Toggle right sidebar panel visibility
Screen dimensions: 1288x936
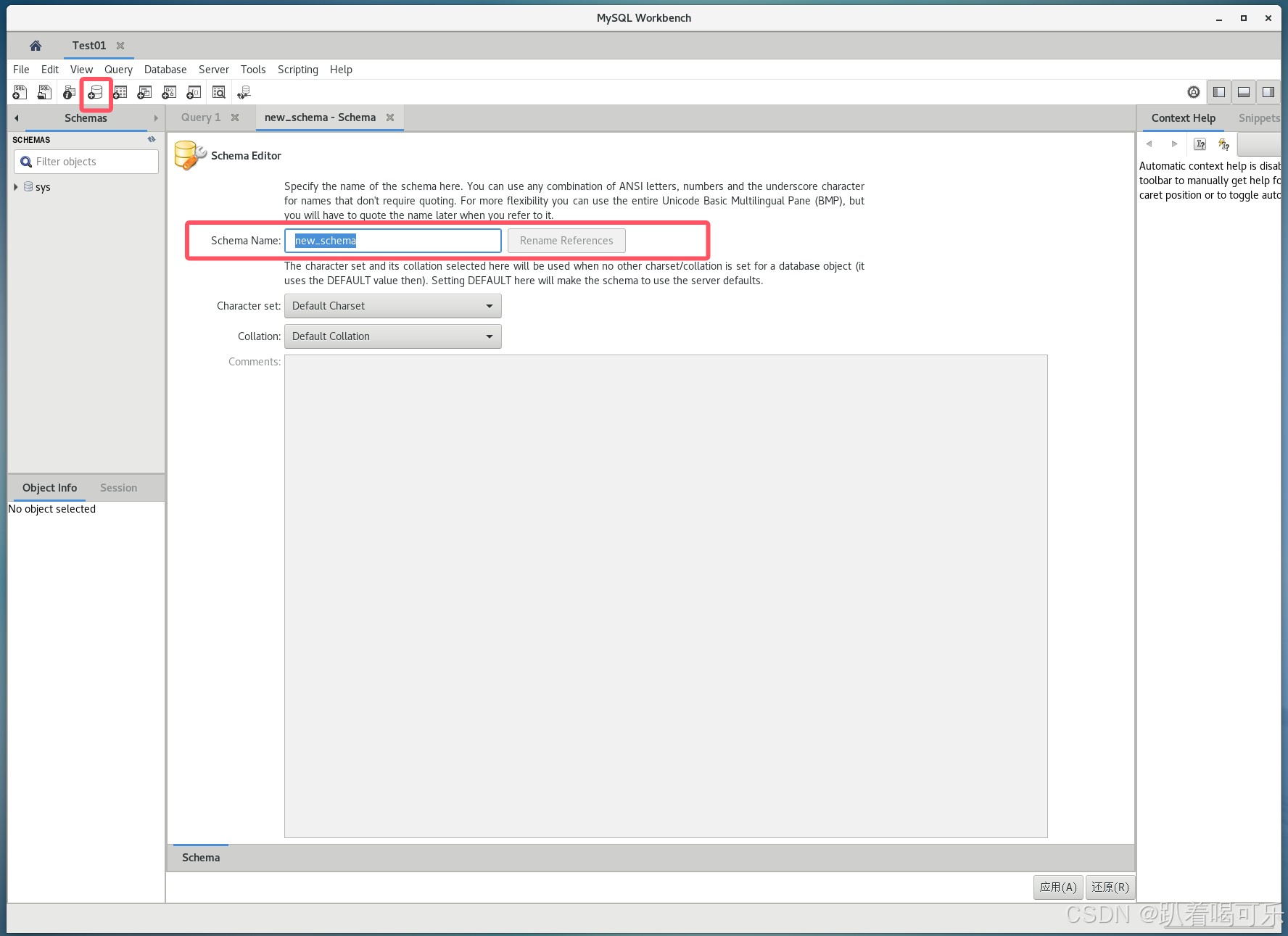point(1268,92)
